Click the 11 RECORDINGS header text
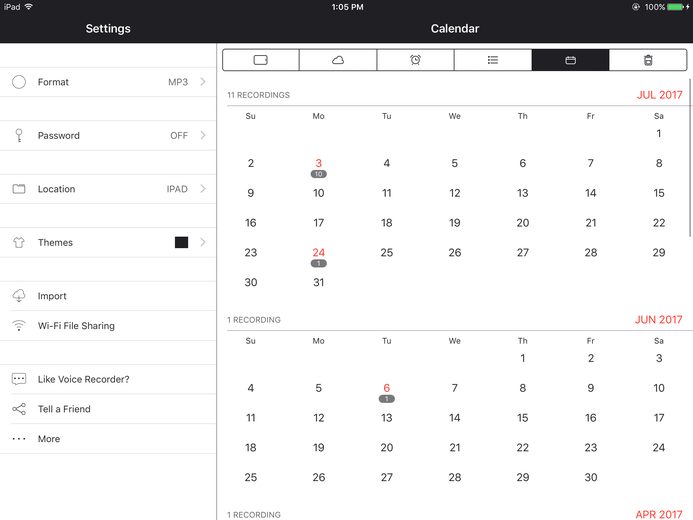This screenshot has width=693, height=520. (259, 95)
